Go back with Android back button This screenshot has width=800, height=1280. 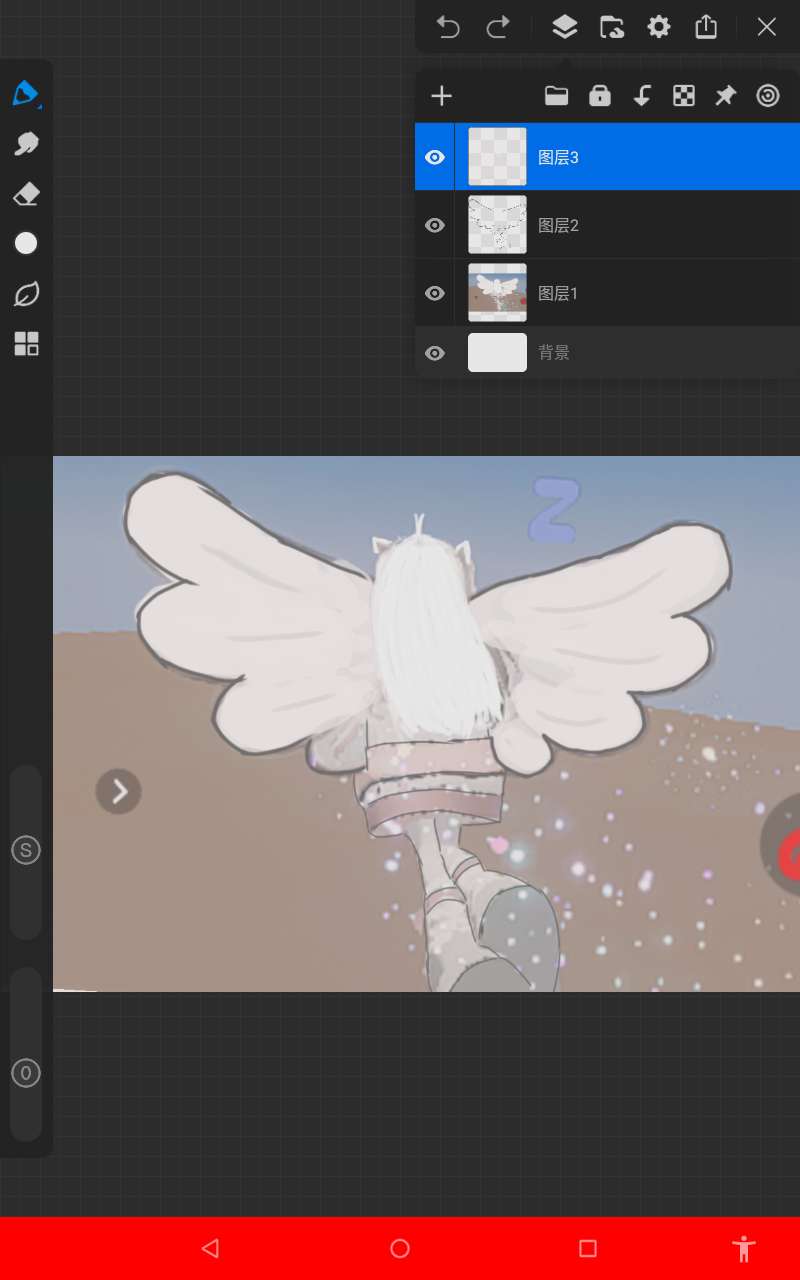[210, 1248]
